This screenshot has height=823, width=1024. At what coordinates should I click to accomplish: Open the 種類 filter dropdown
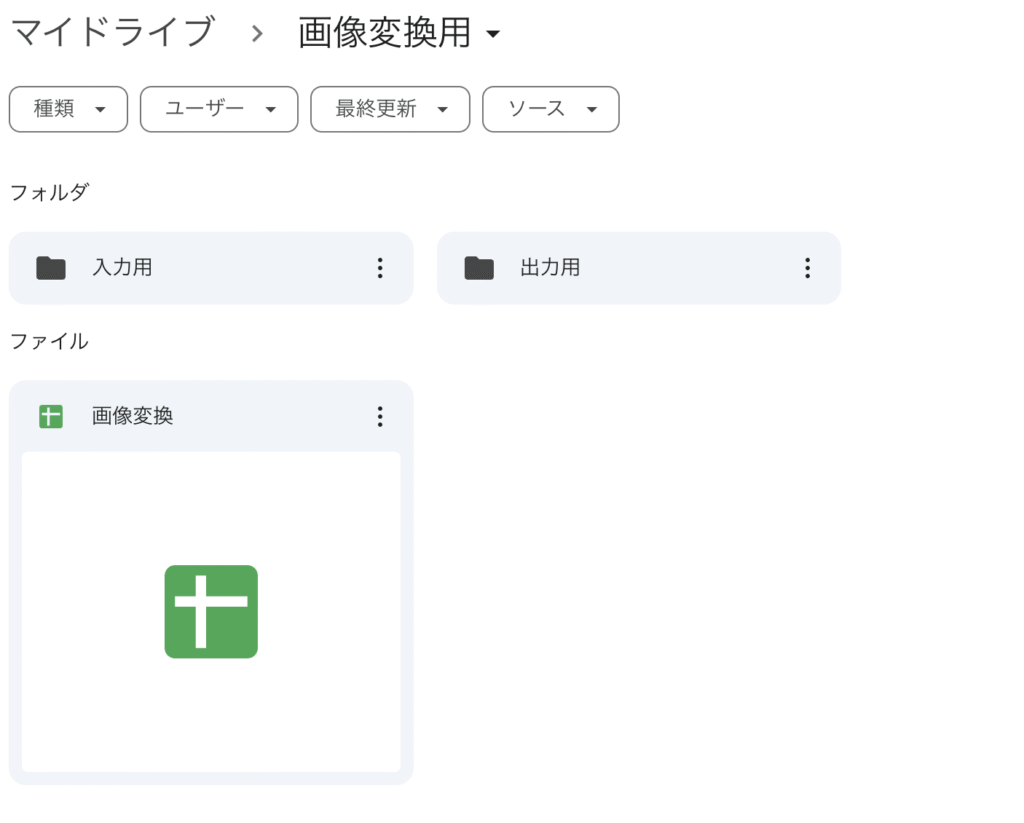coord(69,109)
